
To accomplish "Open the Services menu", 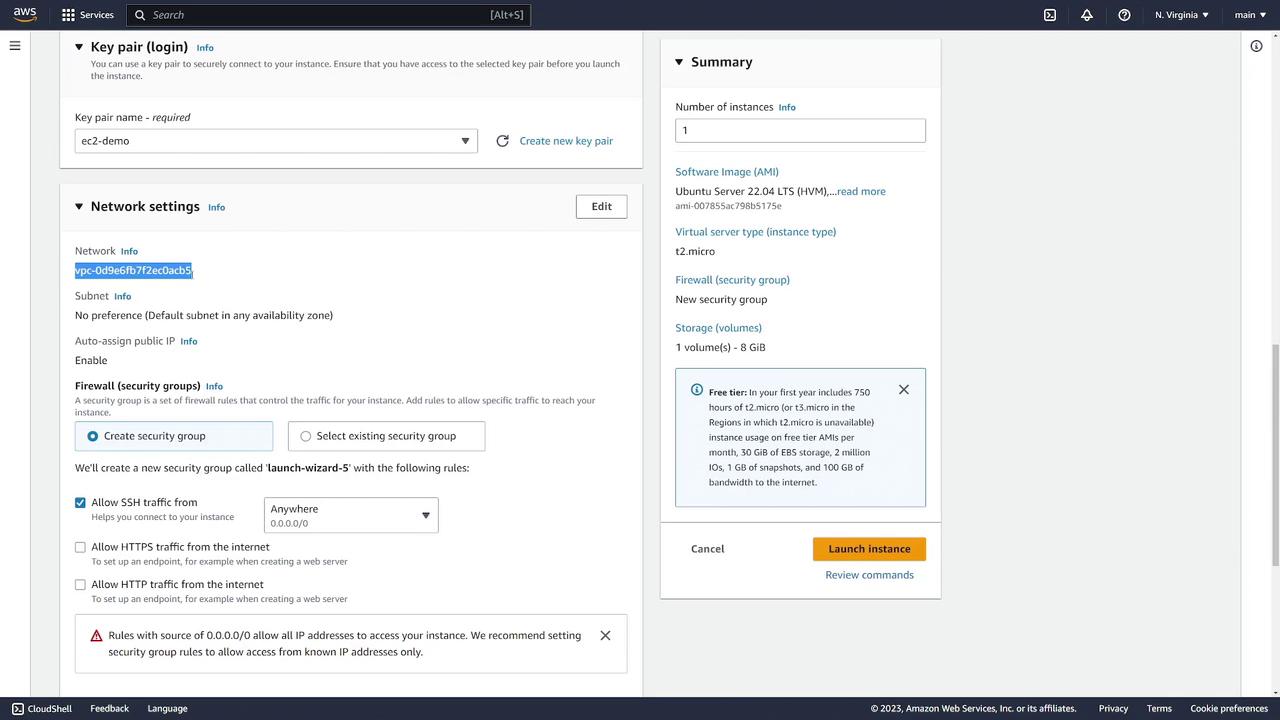I will pos(87,15).
